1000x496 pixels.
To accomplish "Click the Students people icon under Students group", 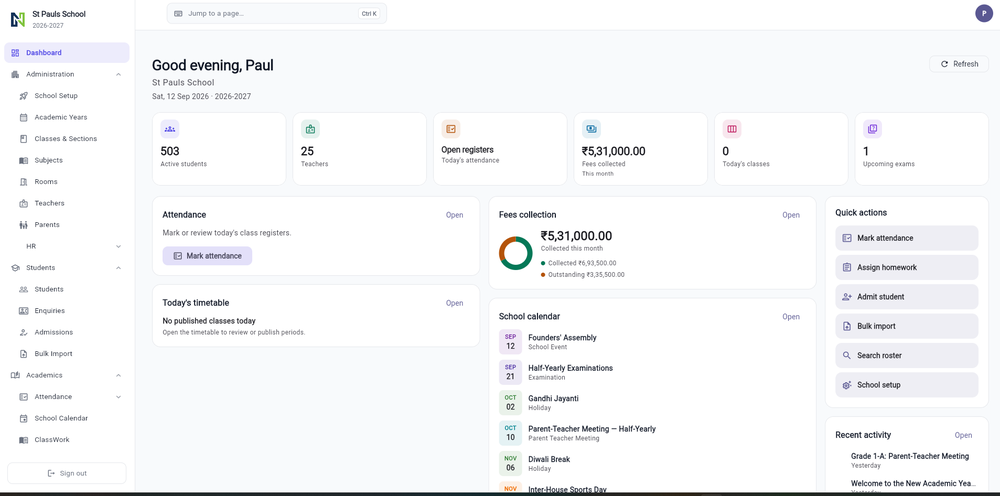I will pyautogui.click(x=24, y=289).
